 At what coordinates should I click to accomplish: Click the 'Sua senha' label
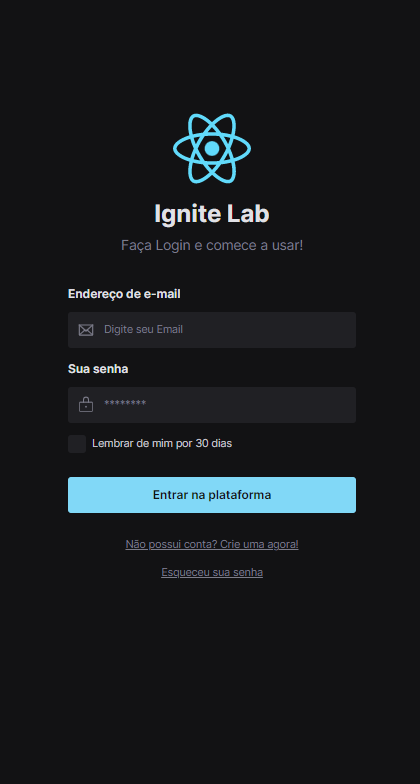coord(98,369)
